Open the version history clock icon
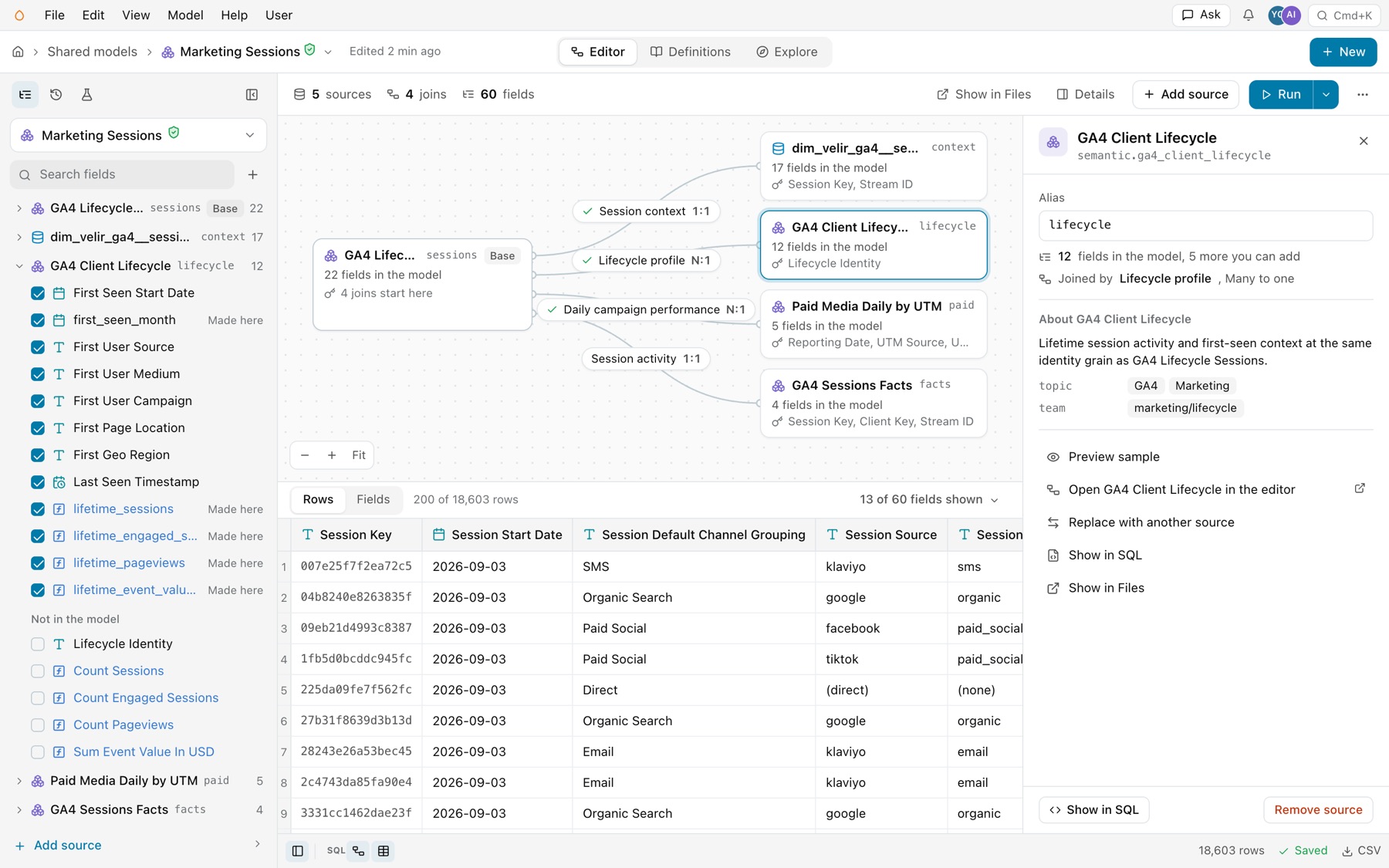 56,94
